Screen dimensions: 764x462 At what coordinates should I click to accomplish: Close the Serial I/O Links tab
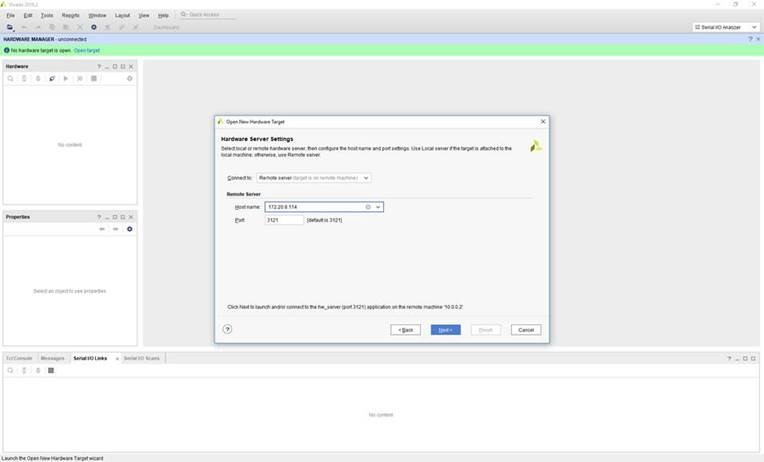tap(117, 359)
